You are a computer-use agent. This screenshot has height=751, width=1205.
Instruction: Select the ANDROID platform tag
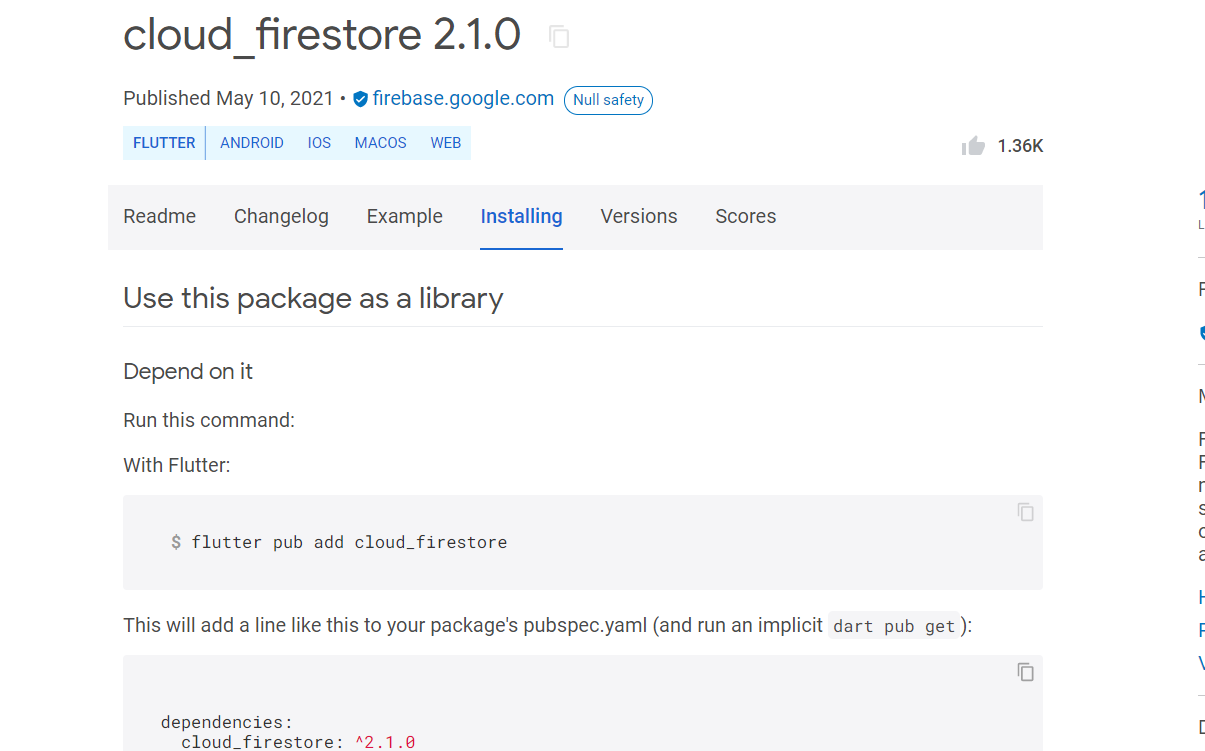tap(252, 143)
